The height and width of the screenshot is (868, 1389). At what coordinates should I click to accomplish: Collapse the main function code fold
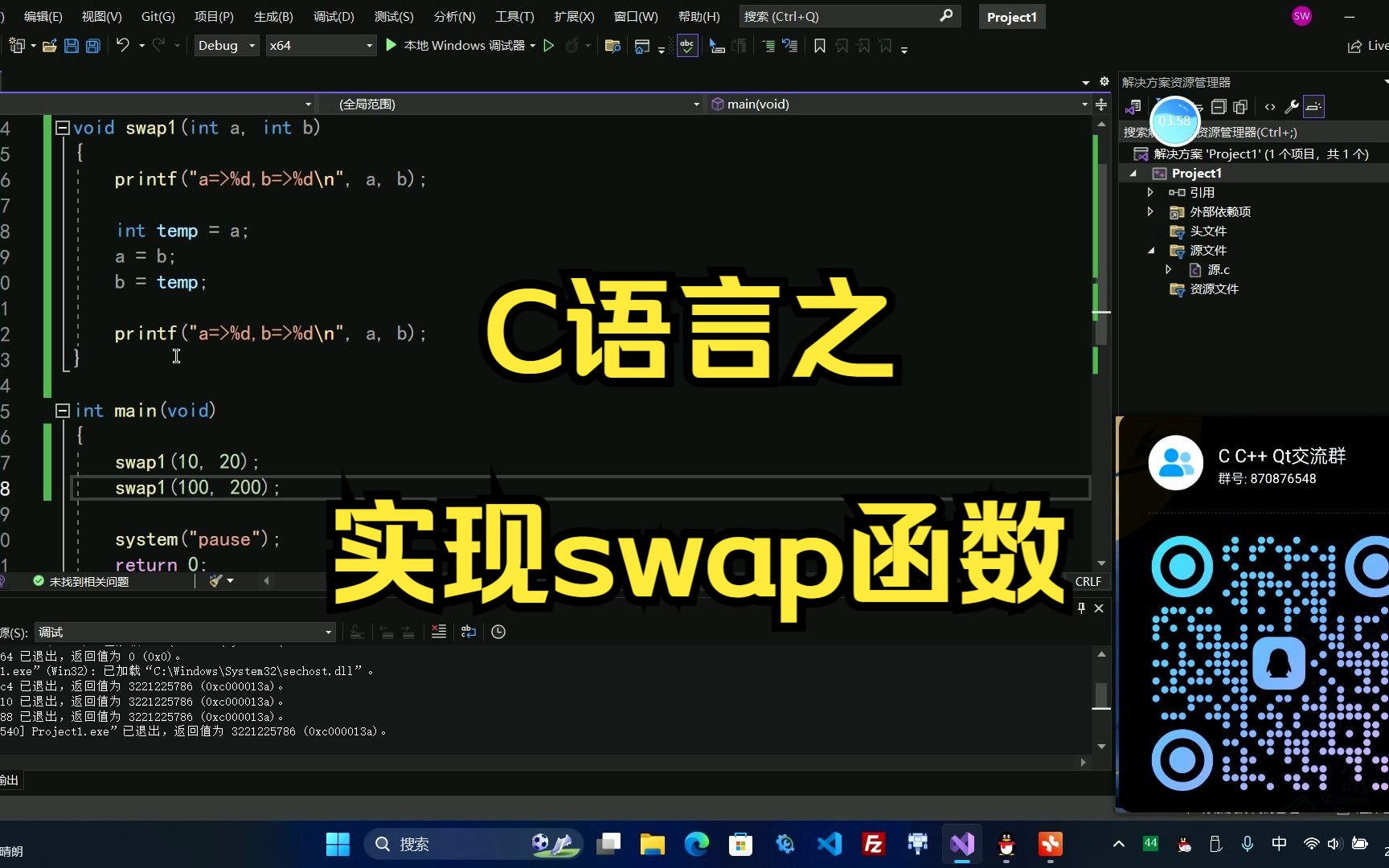point(62,411)
